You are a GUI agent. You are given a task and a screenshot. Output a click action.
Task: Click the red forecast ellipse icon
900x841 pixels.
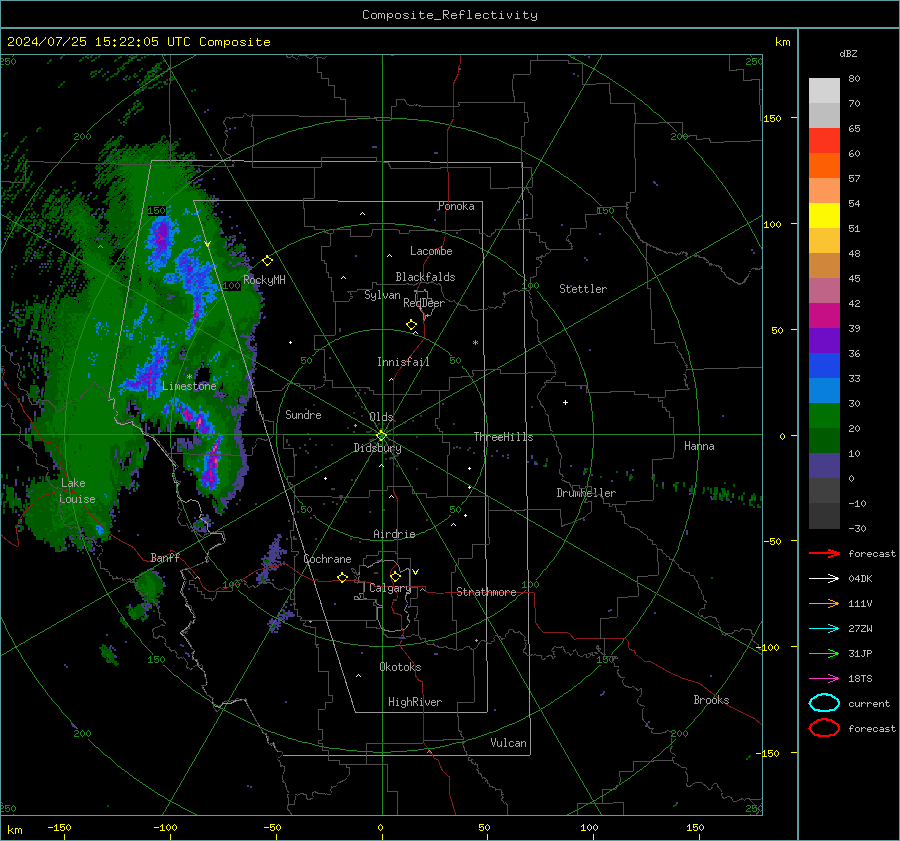[x=824, y=728]
